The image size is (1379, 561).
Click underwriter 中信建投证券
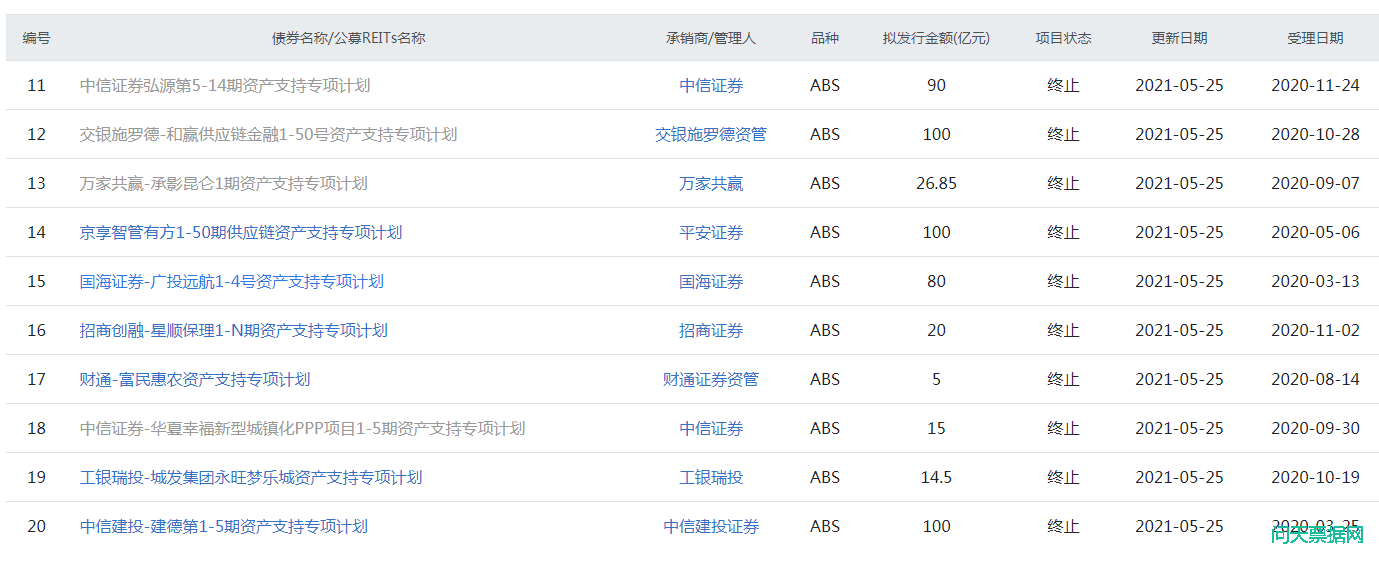point(711,527)
